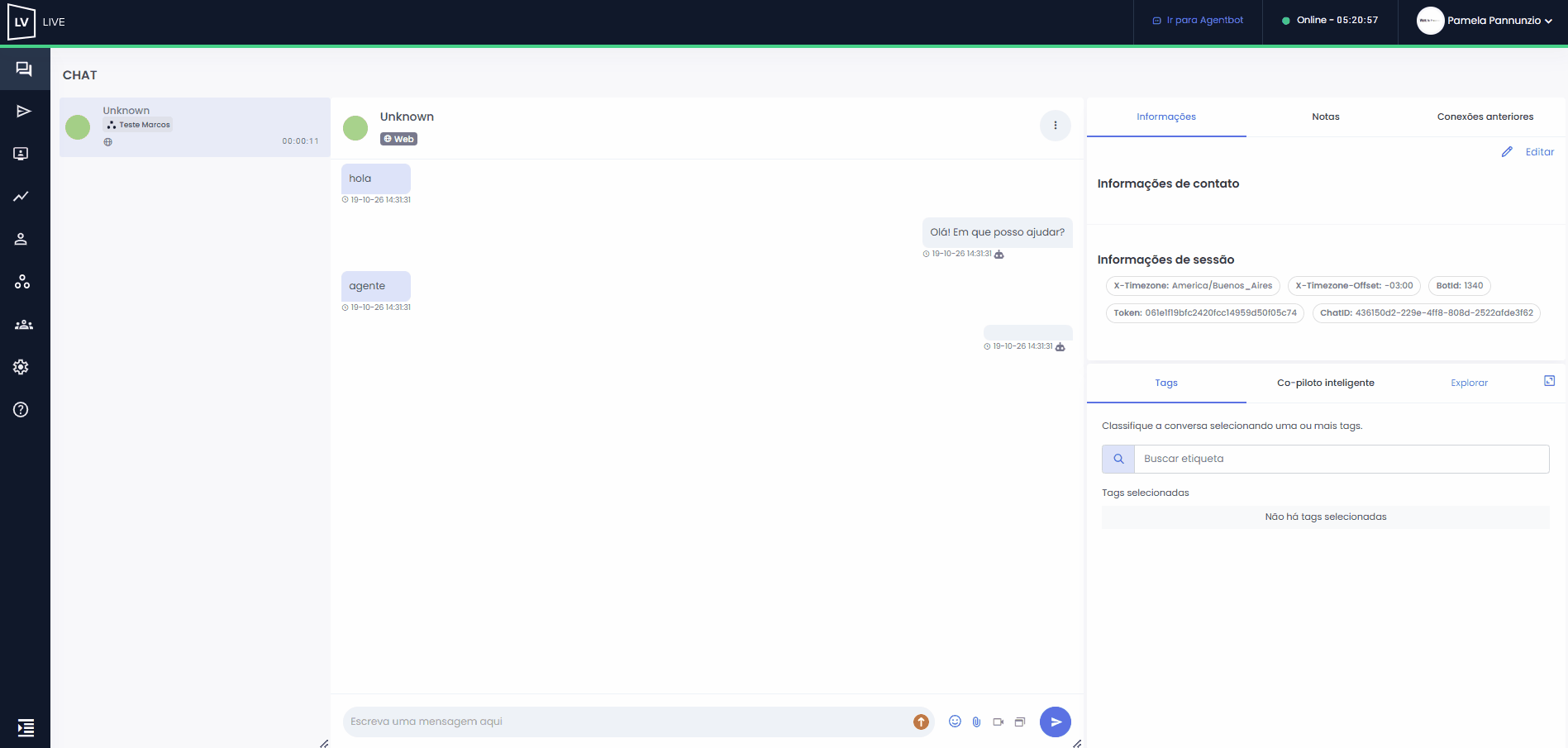Click the tag search magnifier icon

click(x=1118, y=459)
